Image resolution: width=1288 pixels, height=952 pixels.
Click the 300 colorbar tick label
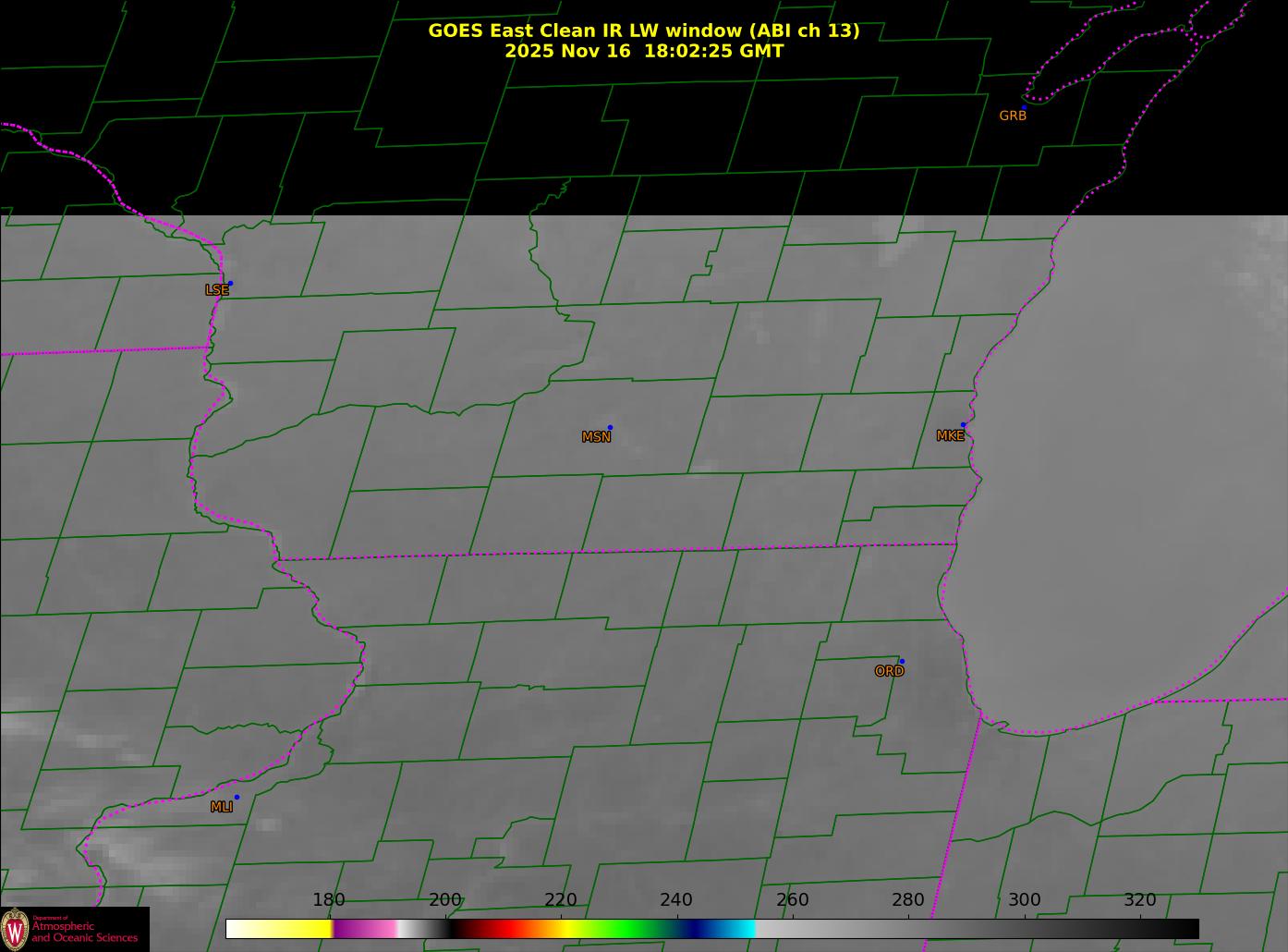(x=1024, y=900)
